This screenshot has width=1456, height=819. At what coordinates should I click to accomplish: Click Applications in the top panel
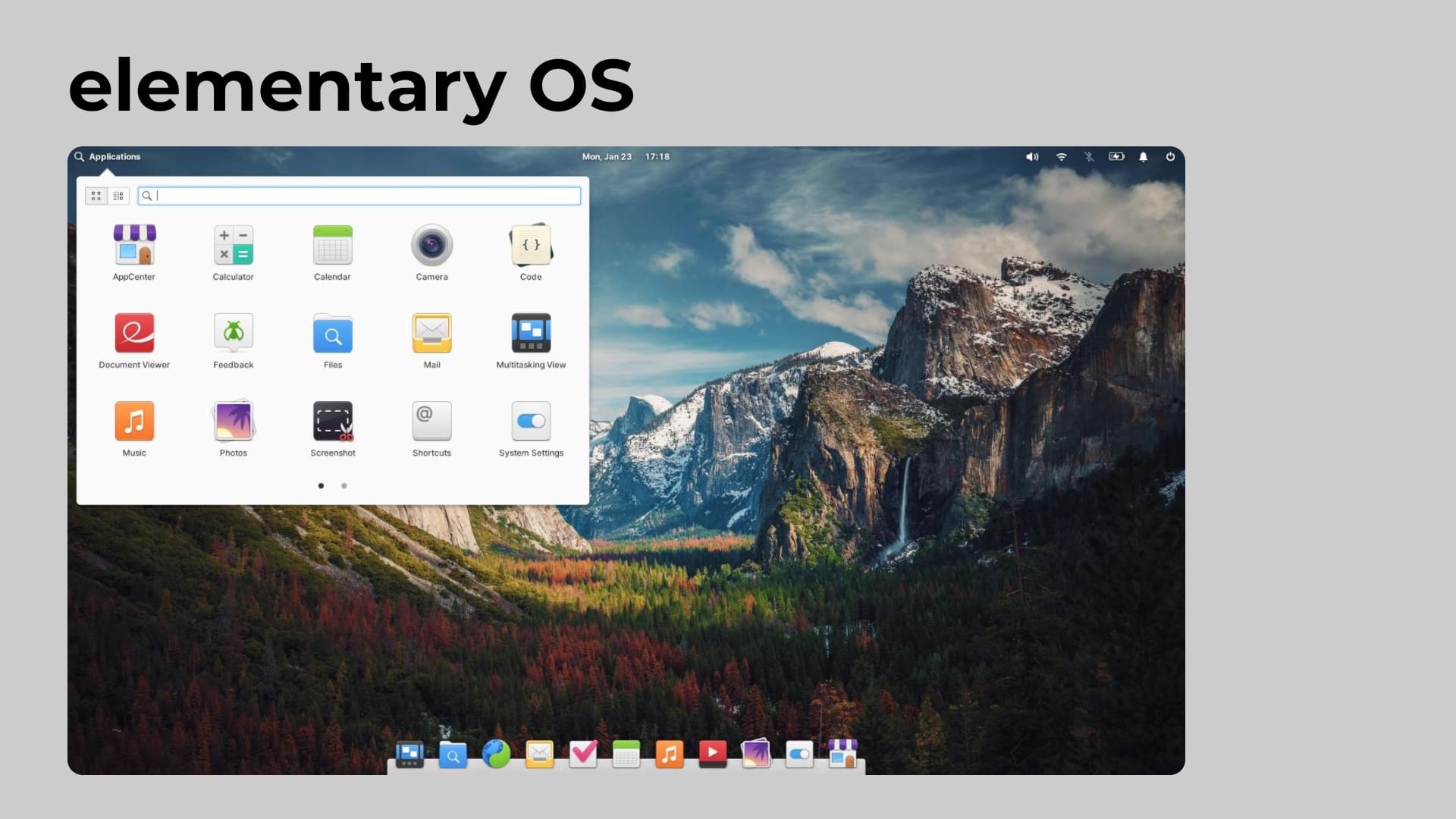(108, 156)
